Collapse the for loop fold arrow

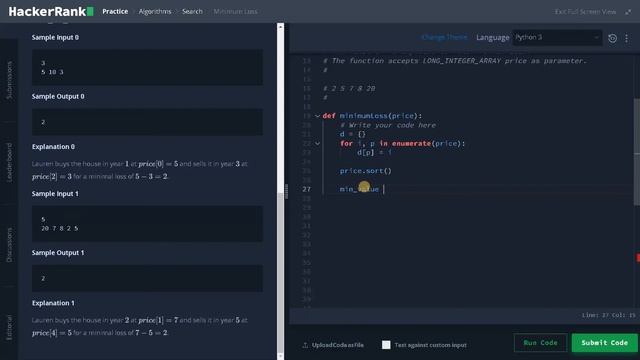tap(317, 144)
